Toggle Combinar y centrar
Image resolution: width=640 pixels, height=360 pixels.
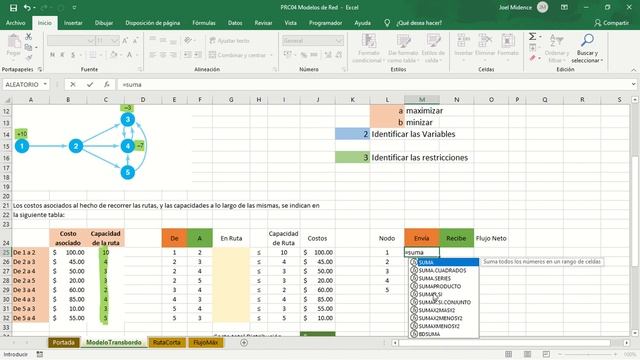tap(237, 55)
